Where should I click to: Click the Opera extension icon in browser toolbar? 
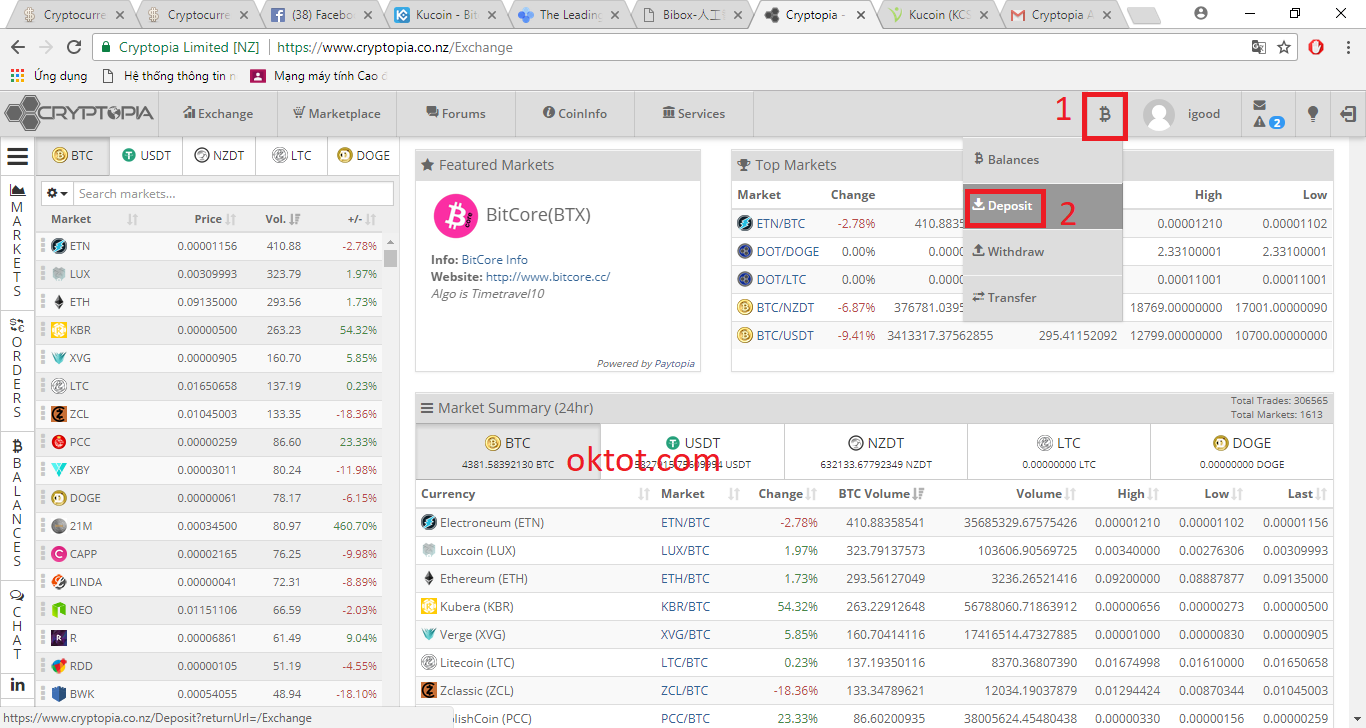click(x=1317, y=47)
